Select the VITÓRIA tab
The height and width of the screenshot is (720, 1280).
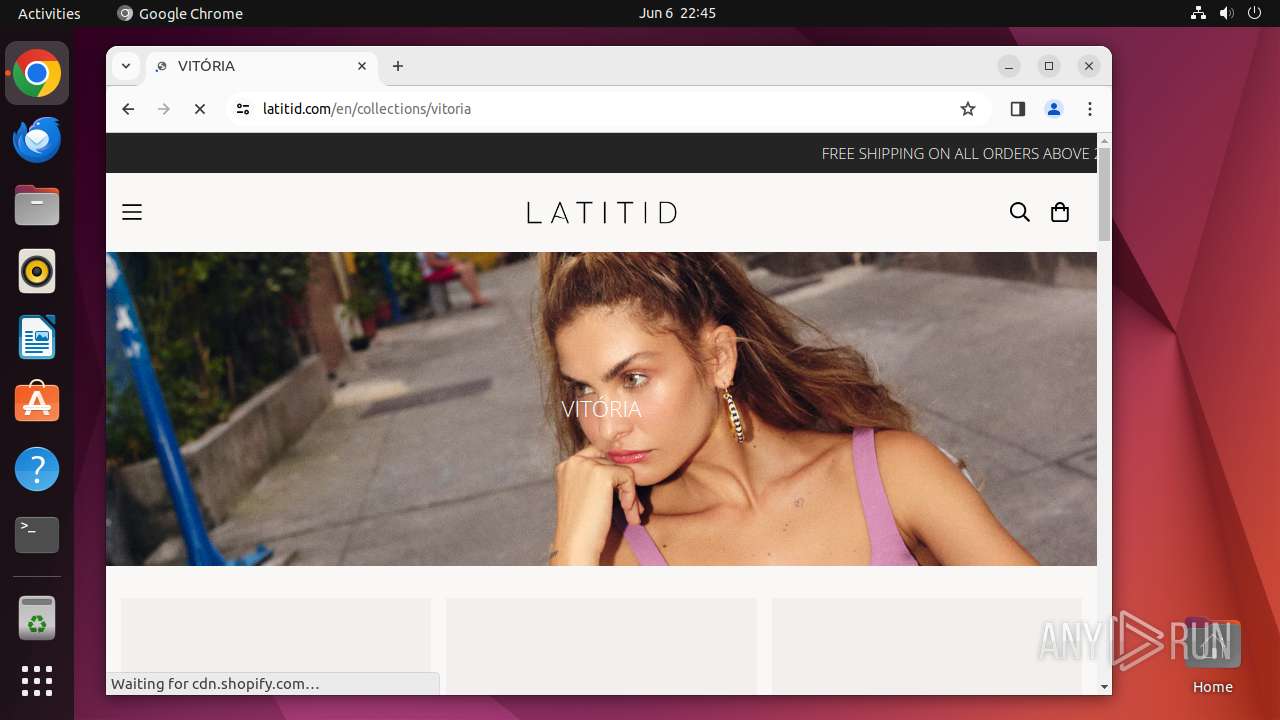coord(262,66)
